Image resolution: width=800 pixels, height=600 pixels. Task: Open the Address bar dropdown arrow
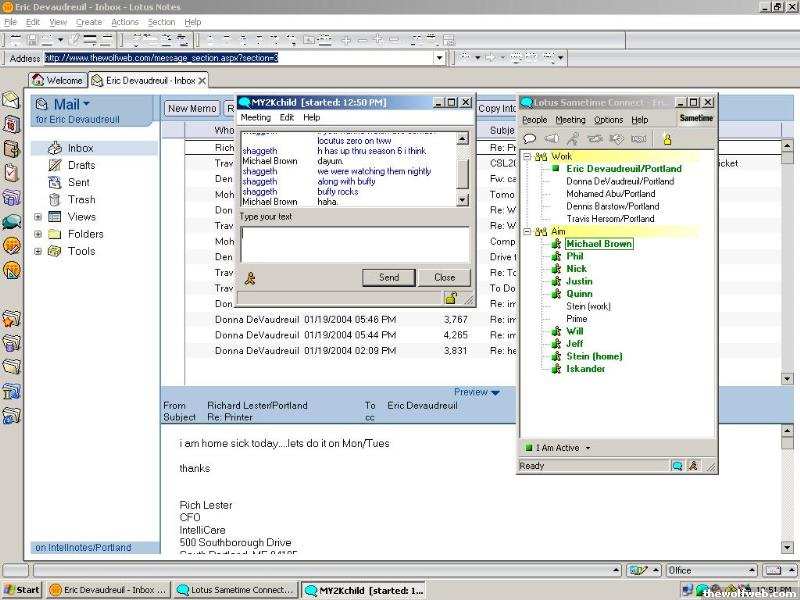click(x=439, y=58)
